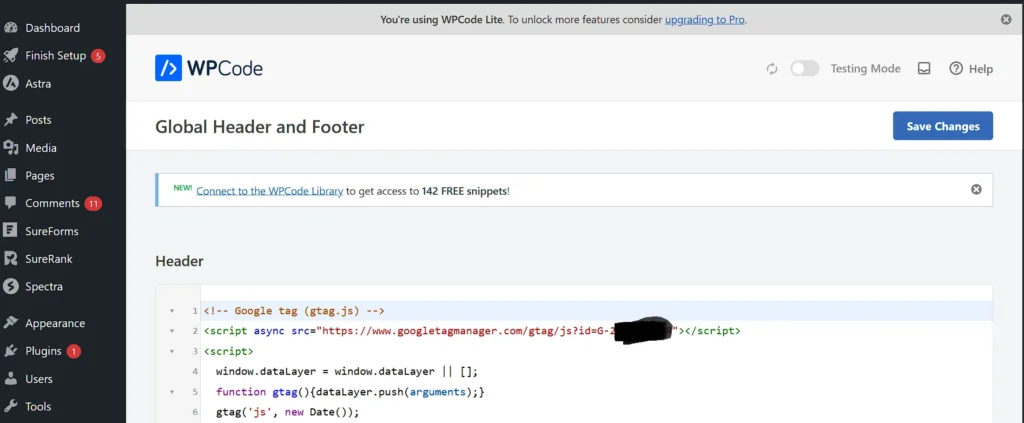
Task: Click the Comments speech bubble icon
Action: tap(10, 204)
